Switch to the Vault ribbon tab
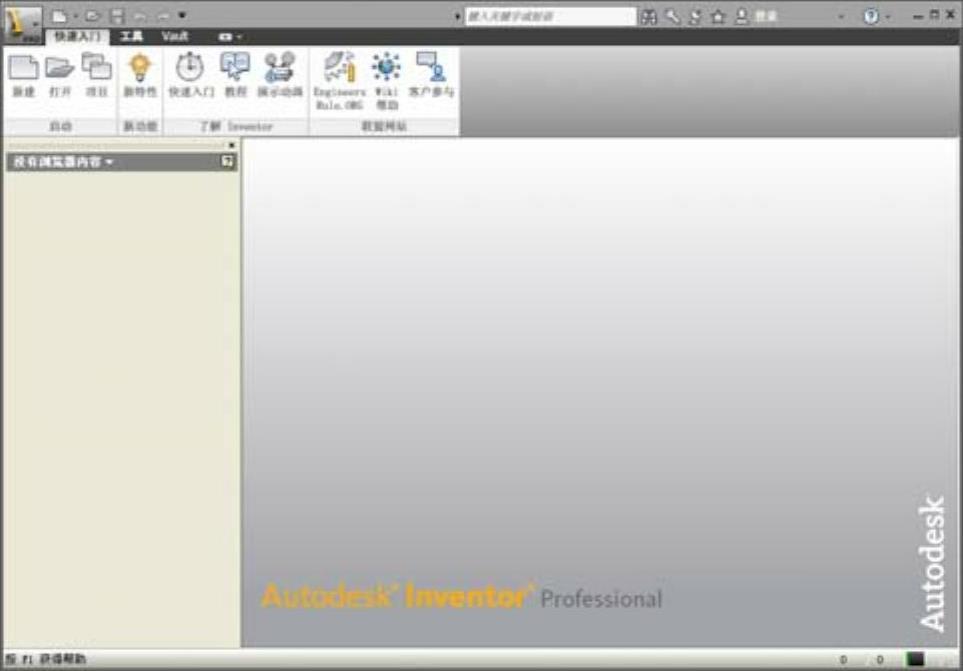Screen dimensions: 963x671 [174, 37]
